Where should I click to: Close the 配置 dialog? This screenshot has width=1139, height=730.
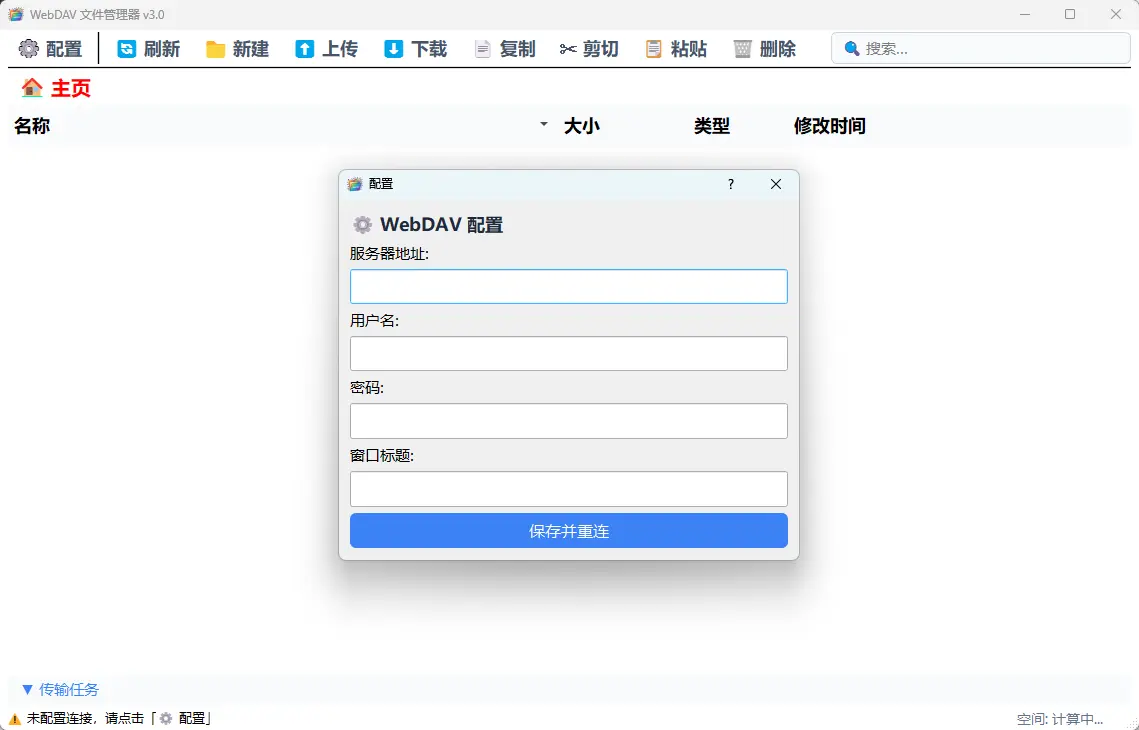776,184
